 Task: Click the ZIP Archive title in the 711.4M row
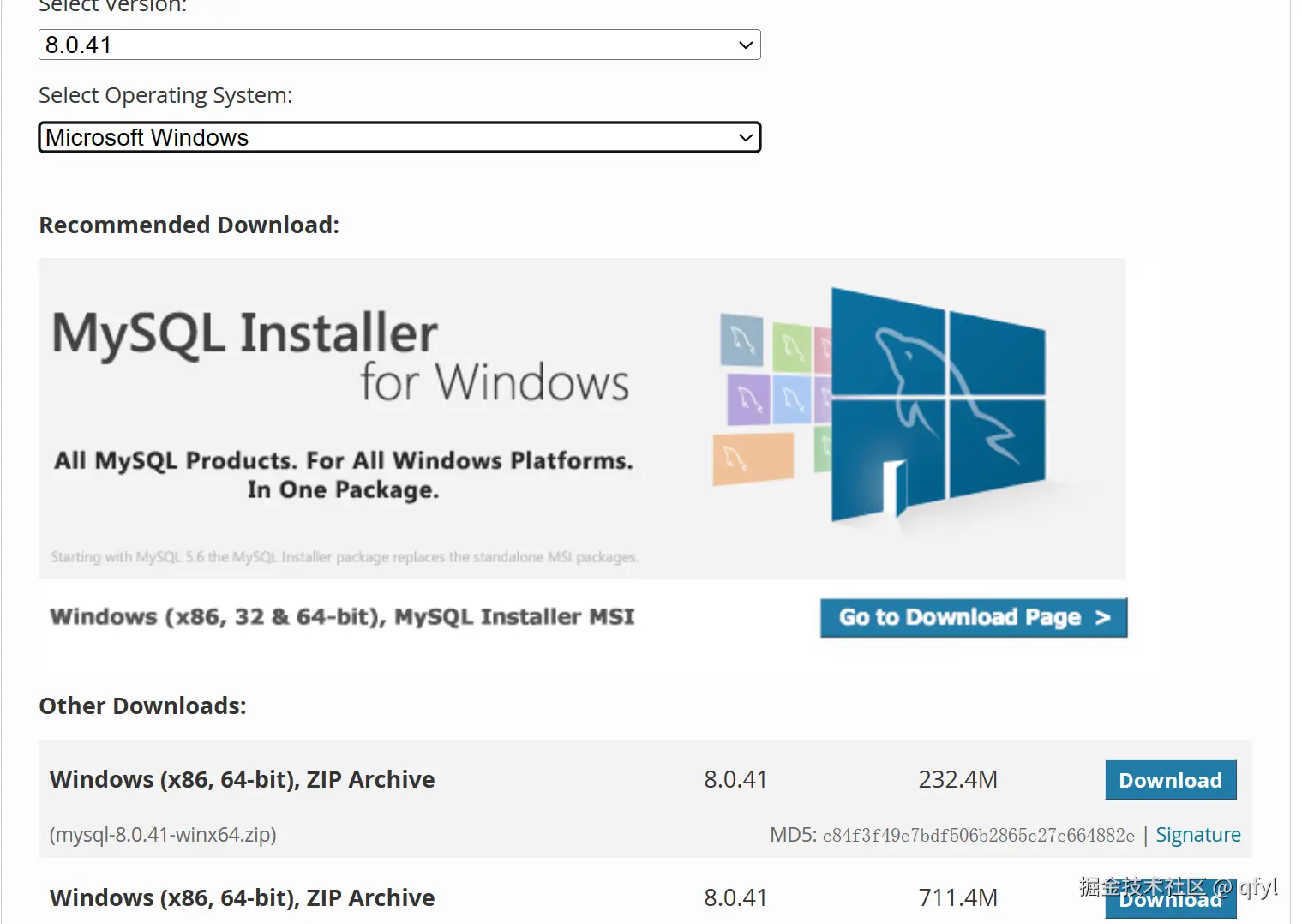tap(242, 897)
